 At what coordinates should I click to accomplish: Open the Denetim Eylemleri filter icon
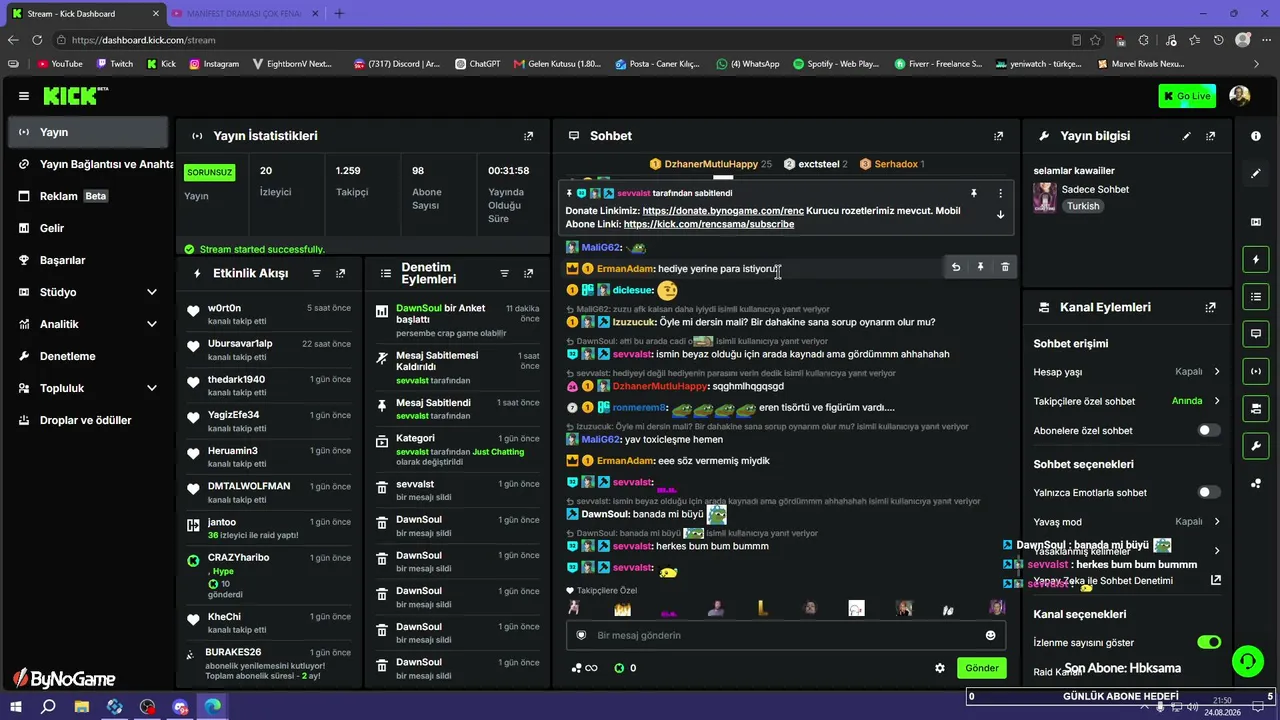504,273
